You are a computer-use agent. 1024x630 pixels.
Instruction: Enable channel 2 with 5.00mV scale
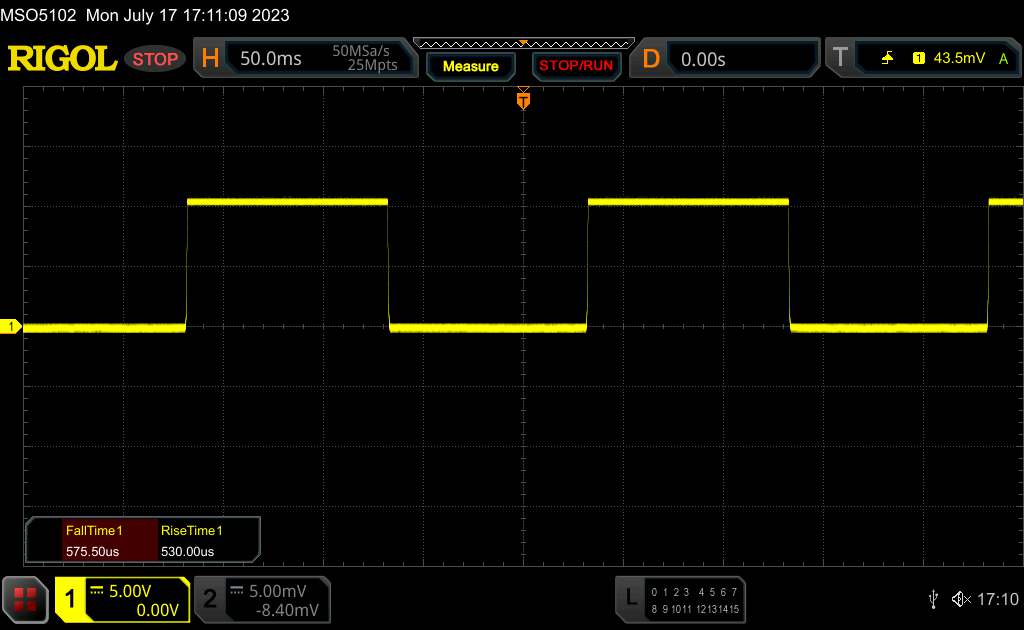(262, 599)
